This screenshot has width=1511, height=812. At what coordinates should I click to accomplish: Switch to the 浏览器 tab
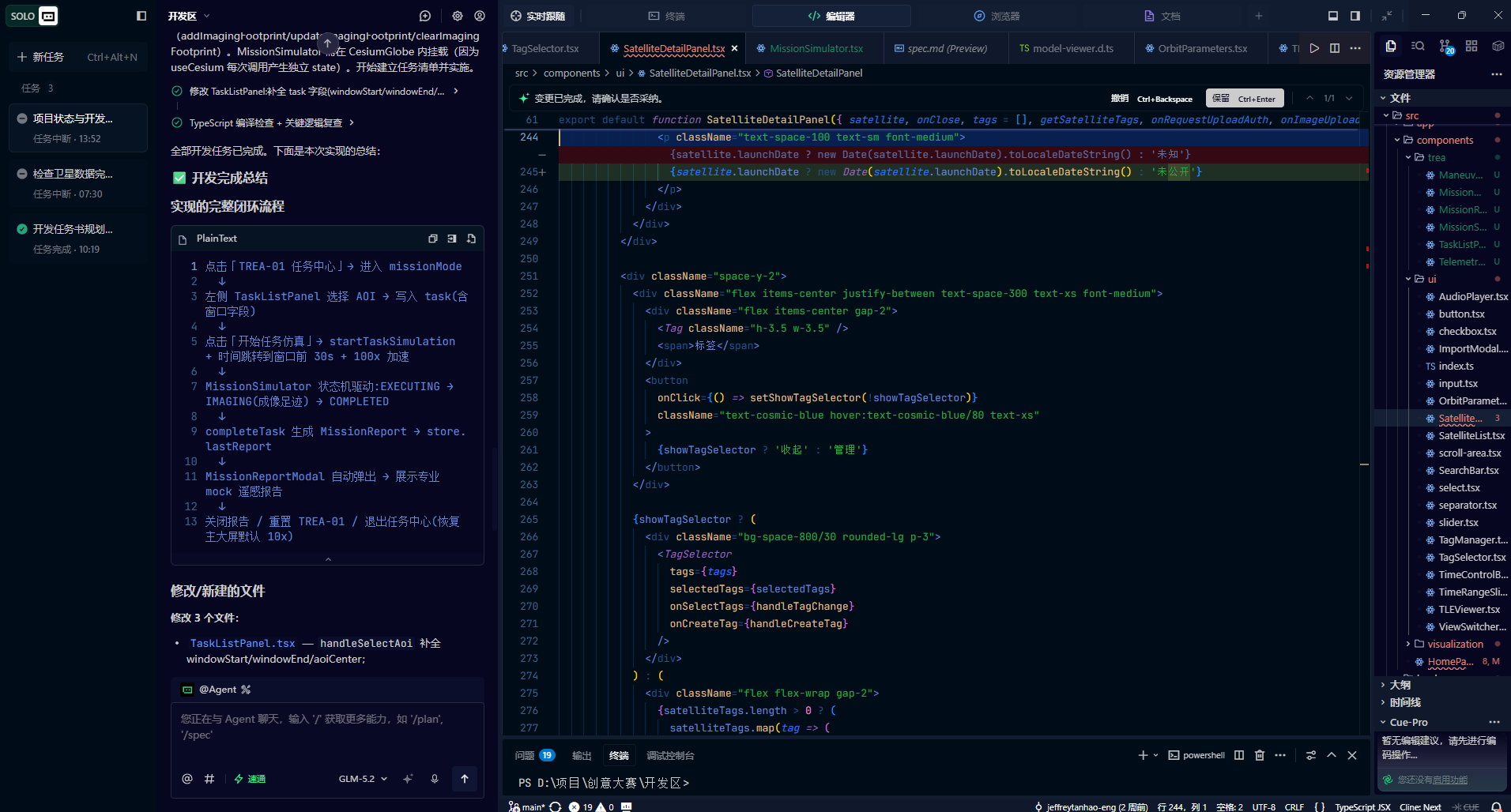[997, 16]
